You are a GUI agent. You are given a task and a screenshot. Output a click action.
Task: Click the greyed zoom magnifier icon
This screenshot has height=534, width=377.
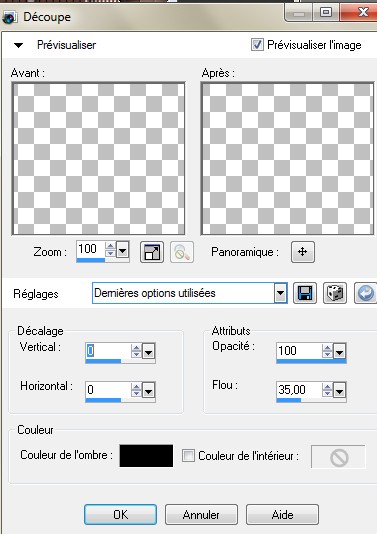[182, 252]
